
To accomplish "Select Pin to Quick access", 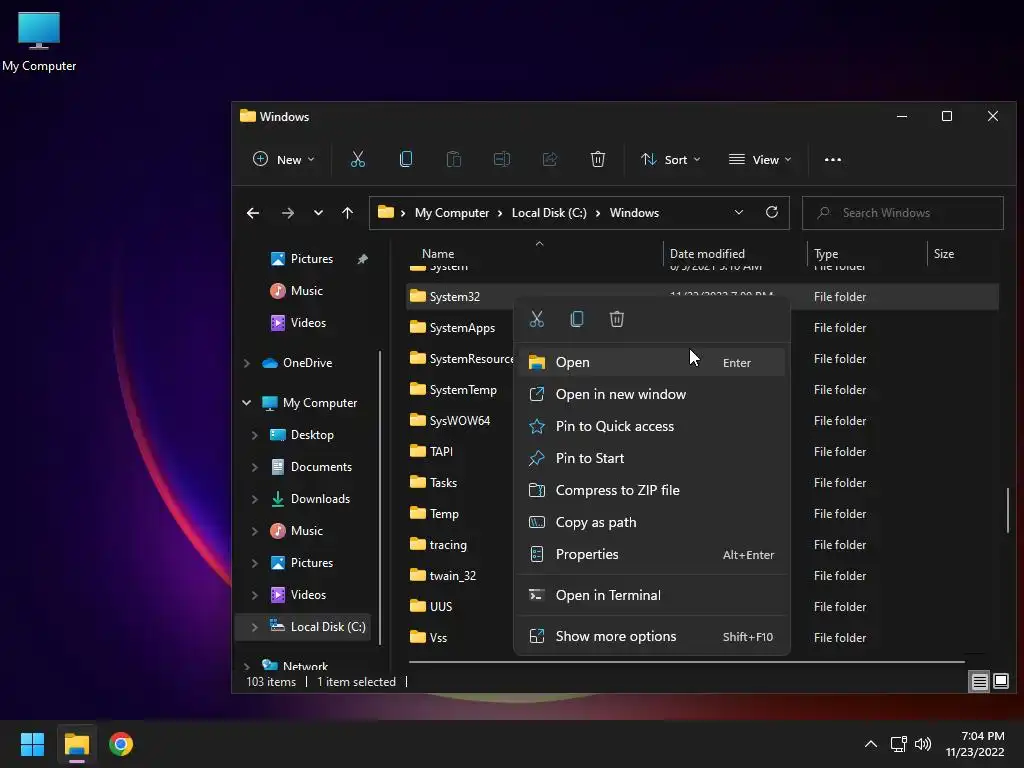I will tap(652, 426).
